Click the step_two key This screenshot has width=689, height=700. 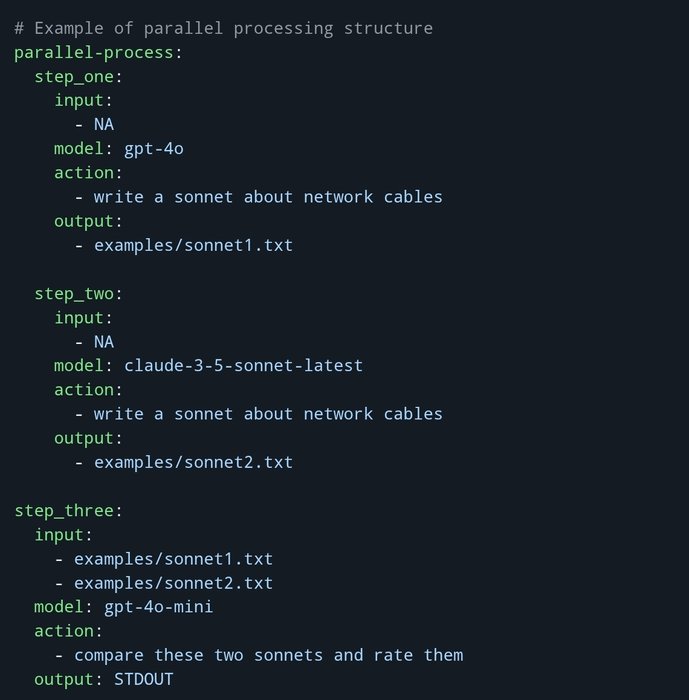74,294
